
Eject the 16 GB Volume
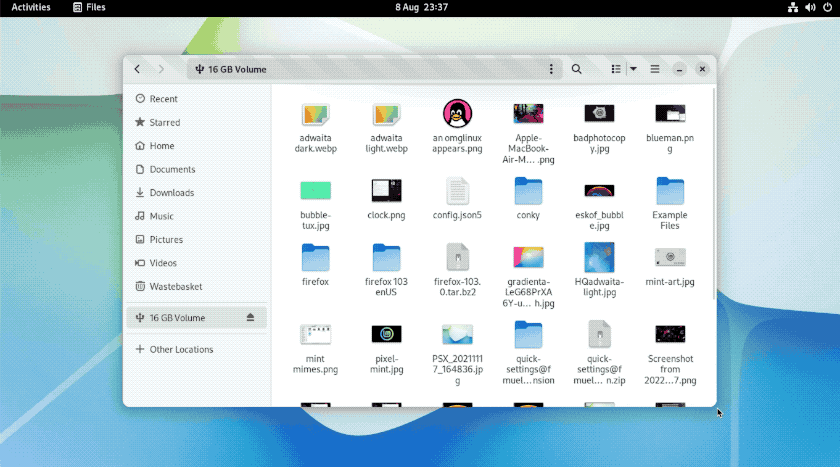pos(250,318)
